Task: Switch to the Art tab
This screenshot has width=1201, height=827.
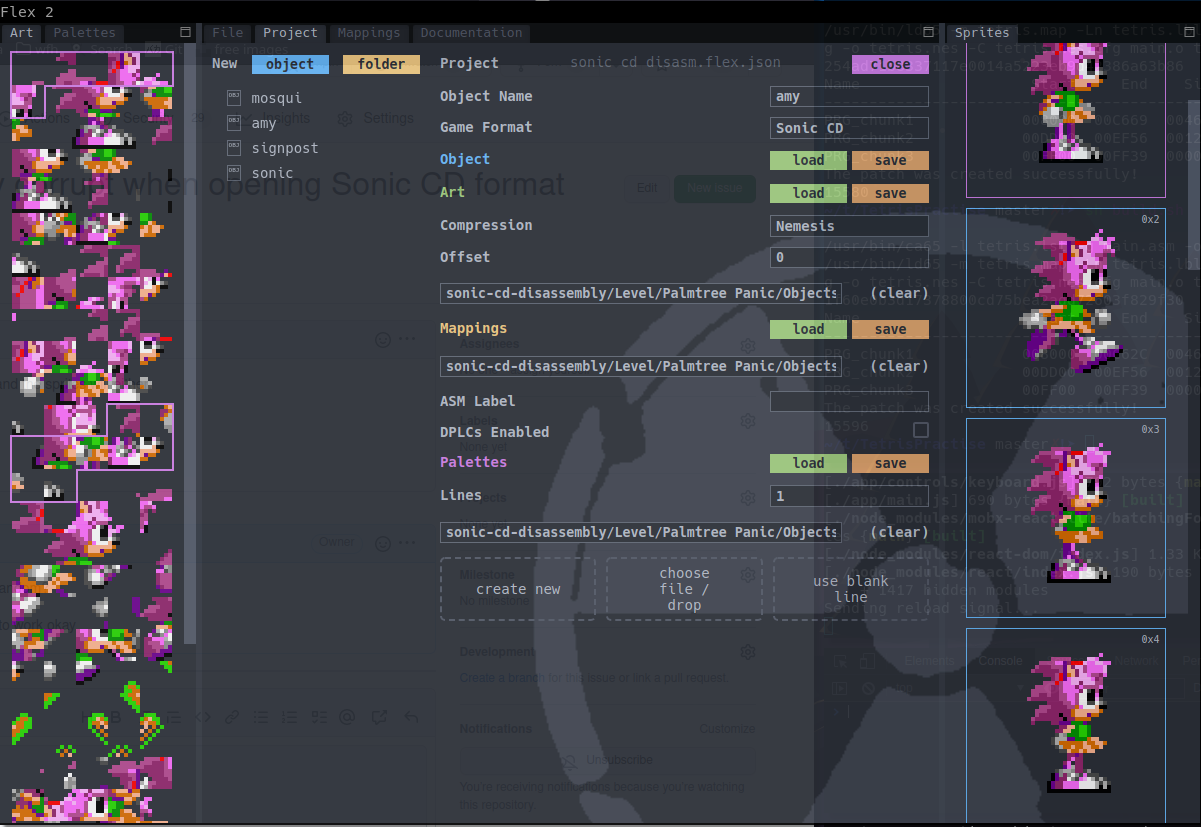Action: [22, 33]
